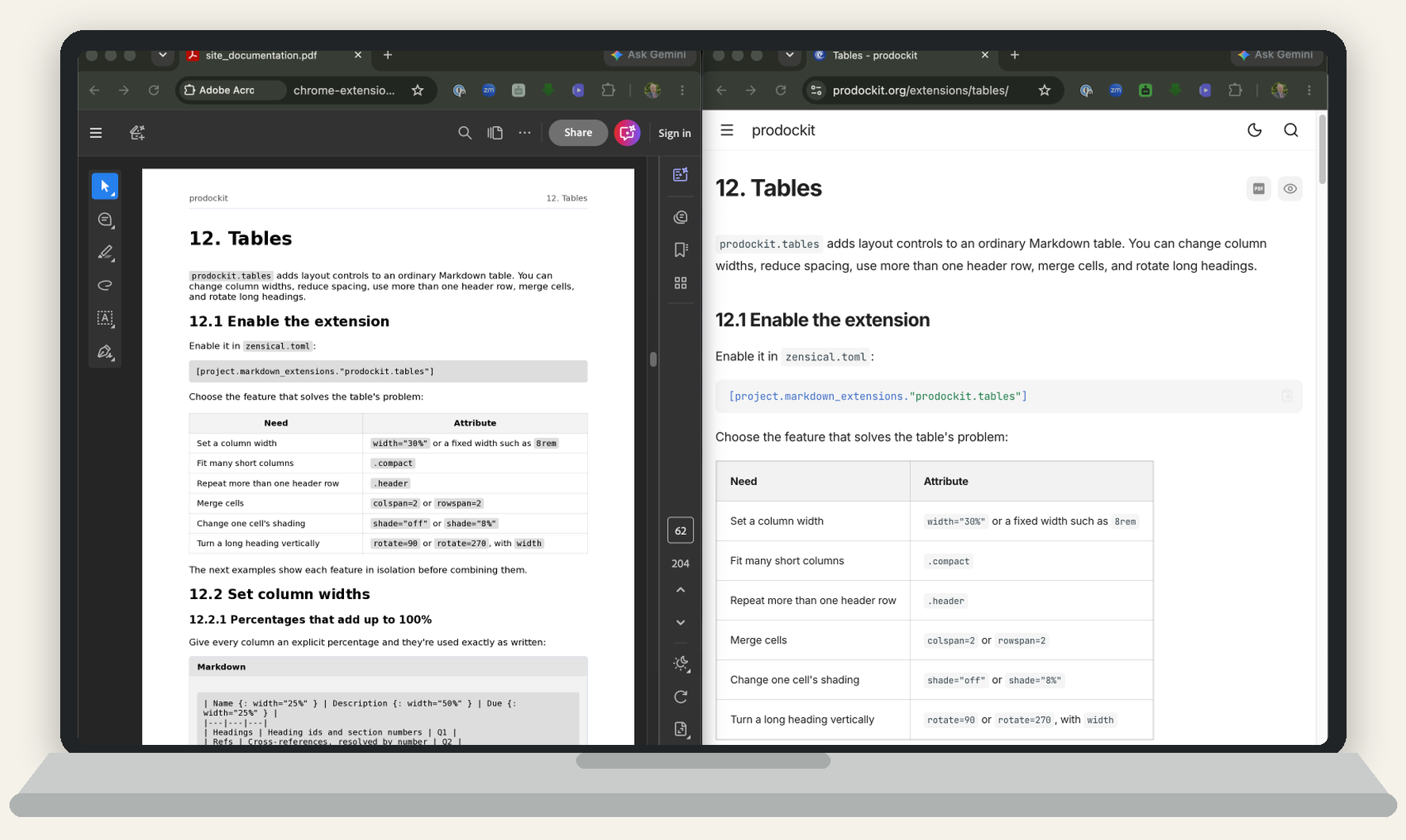The image size is (1406, 840).
Task: Rotate the page using the rotate icon
Action: (x=680, y=697)
